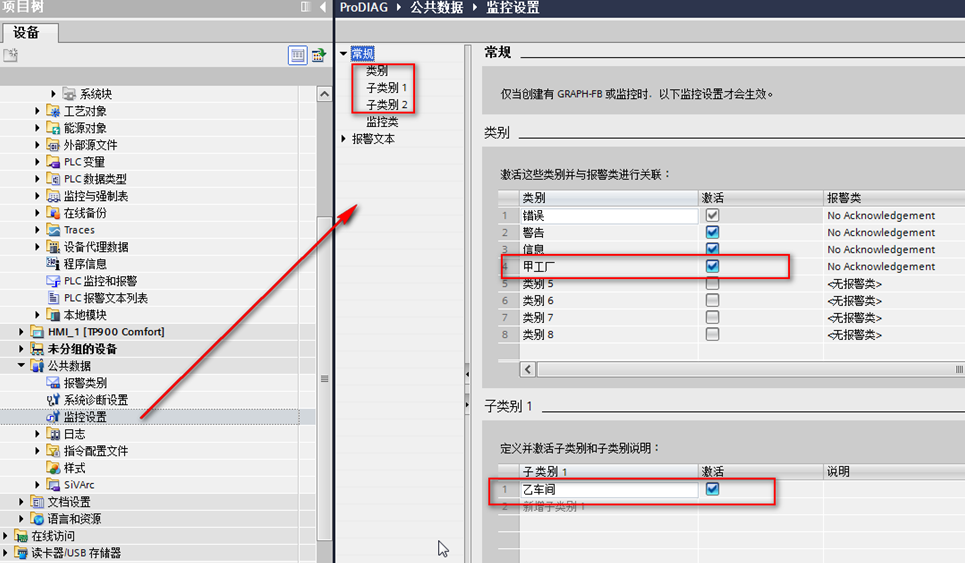Click the 程序信息 icon in project tree
965x563 pixels.
point(54,264)
